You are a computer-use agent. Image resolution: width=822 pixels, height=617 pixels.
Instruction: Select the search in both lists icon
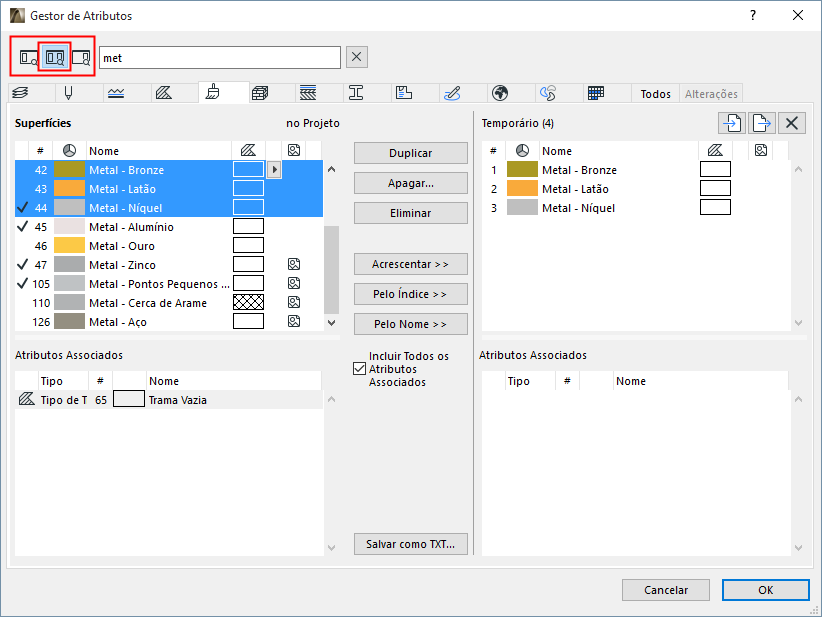click(x=55, y=57)
